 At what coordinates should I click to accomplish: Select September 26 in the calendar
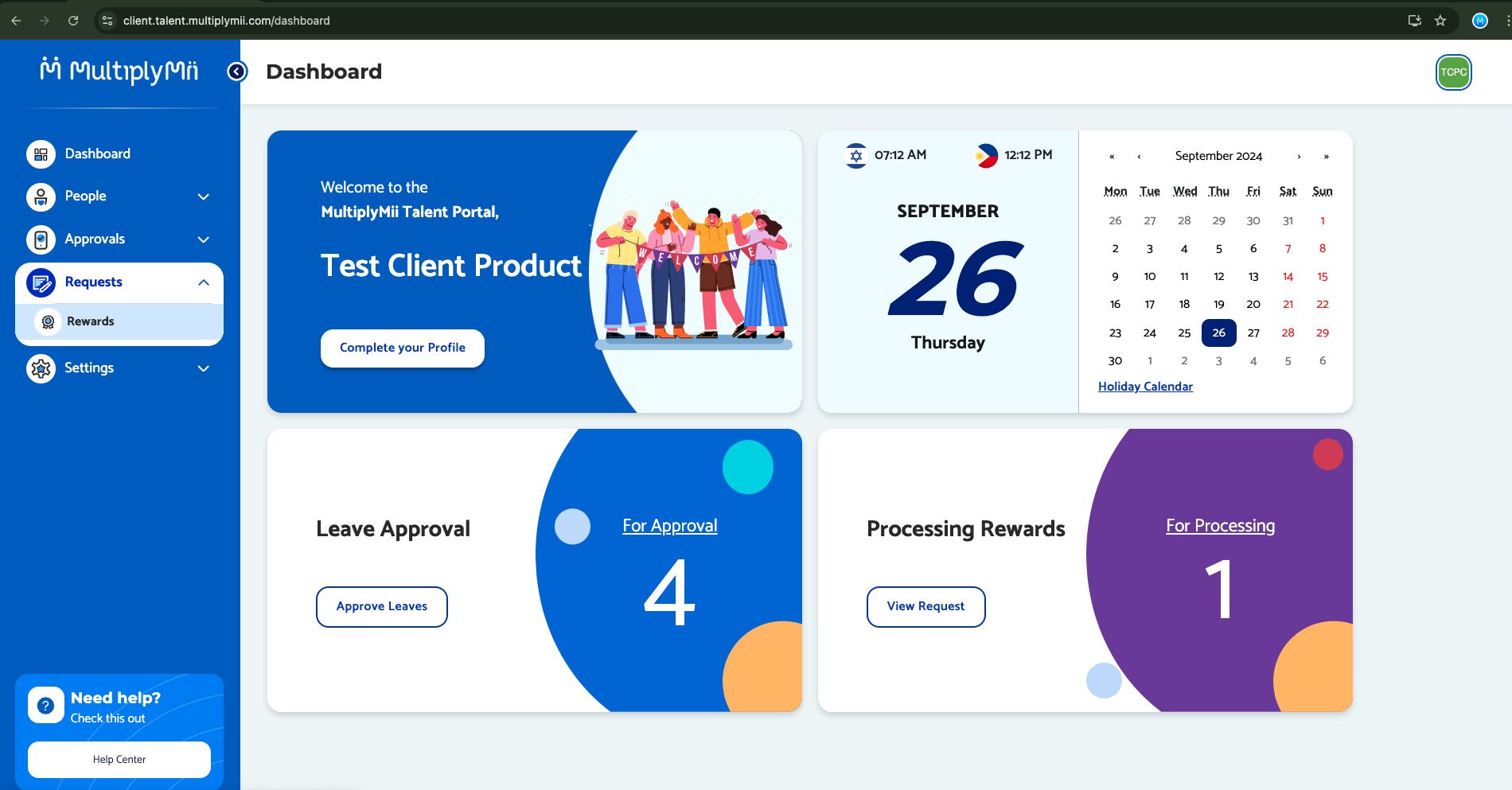[1219, 333]
